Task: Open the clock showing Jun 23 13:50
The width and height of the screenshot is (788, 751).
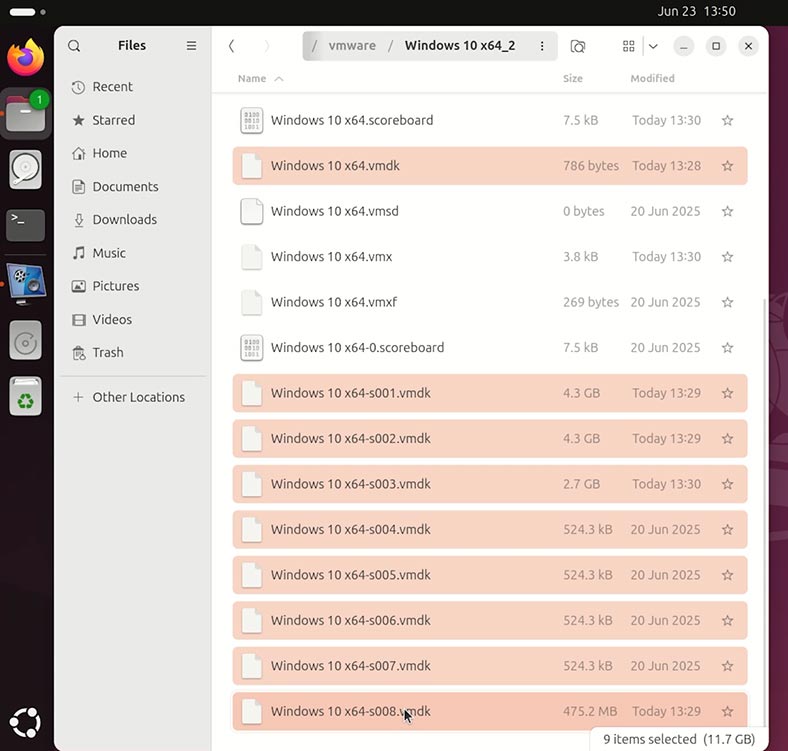Action: 697,11
